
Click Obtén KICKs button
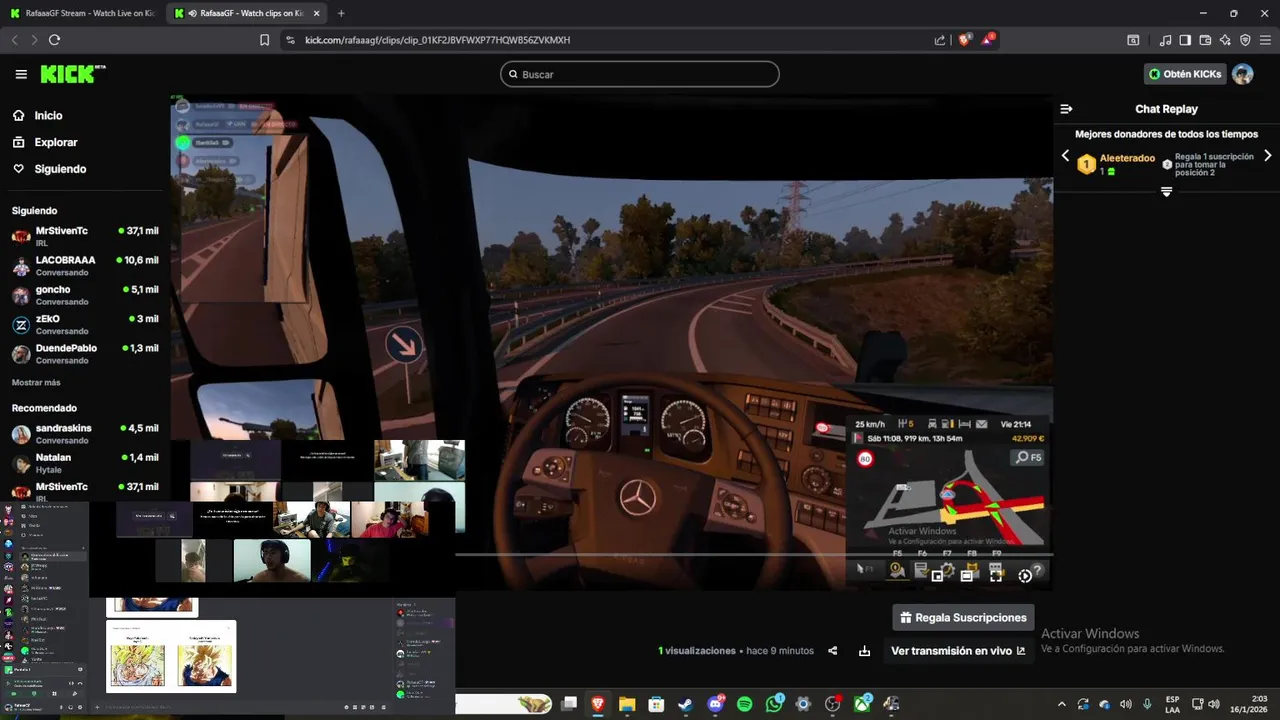1185,74
